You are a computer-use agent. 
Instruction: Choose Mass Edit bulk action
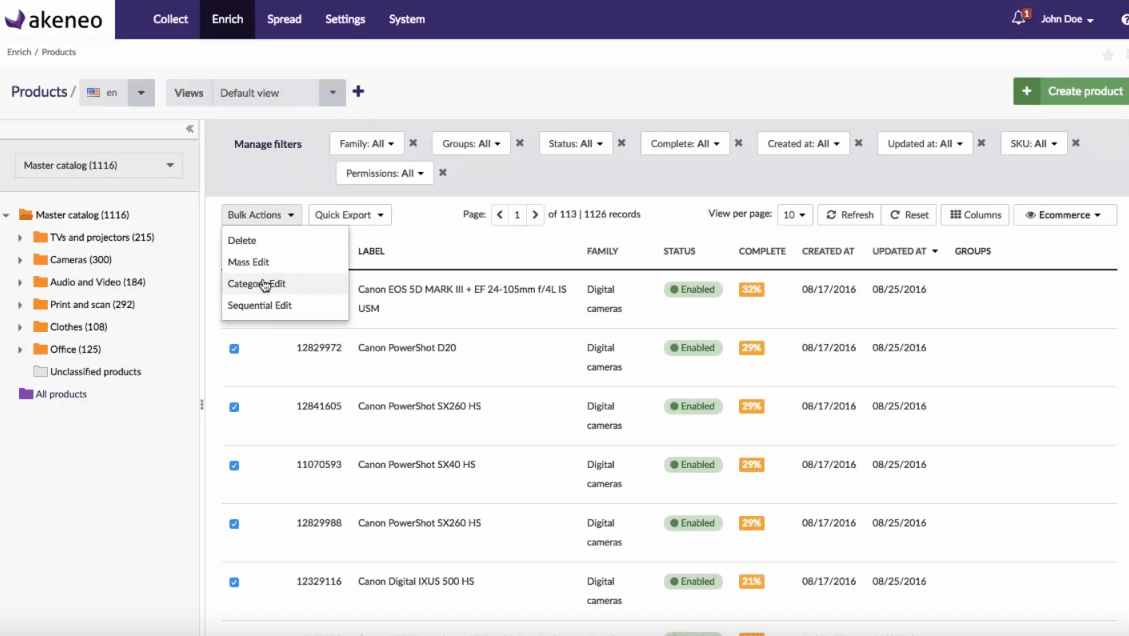[x=285, y=262]
